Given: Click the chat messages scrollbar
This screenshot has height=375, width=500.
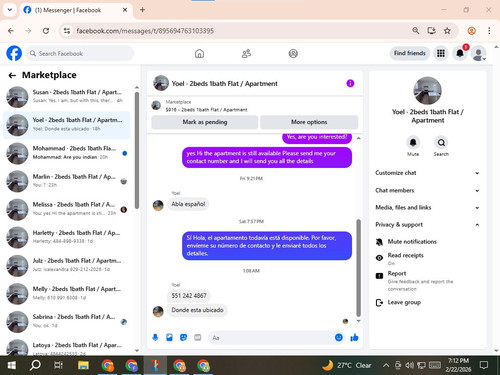Looking at the screenshot, I should point(359,268).
